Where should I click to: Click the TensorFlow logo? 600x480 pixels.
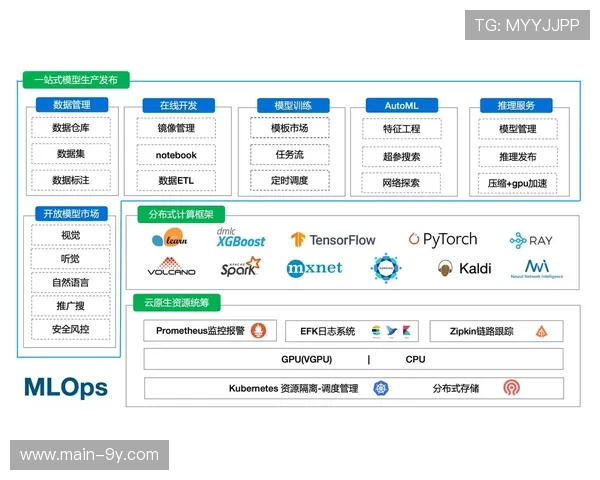click(333, 240)
